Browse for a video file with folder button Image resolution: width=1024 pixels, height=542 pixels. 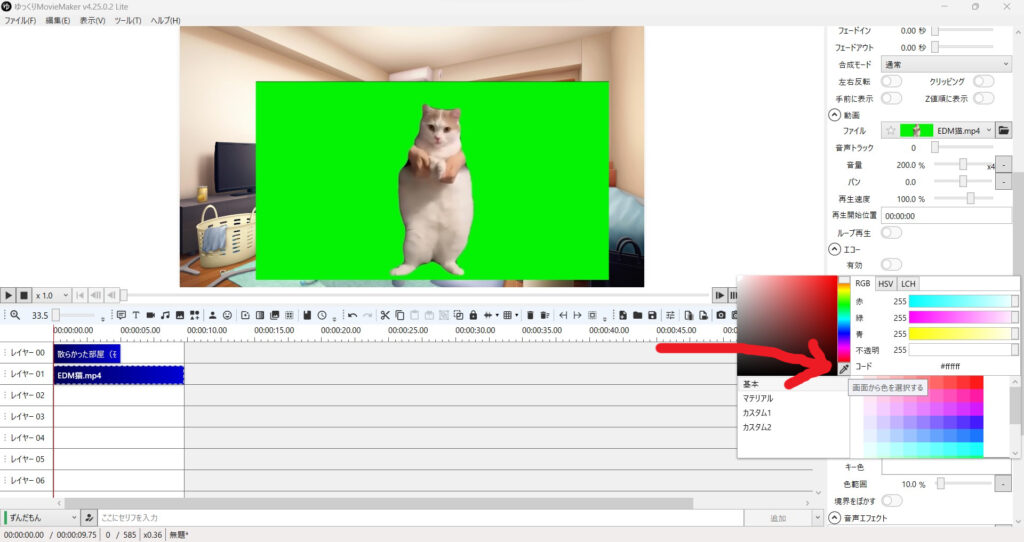pos(1004,130)
